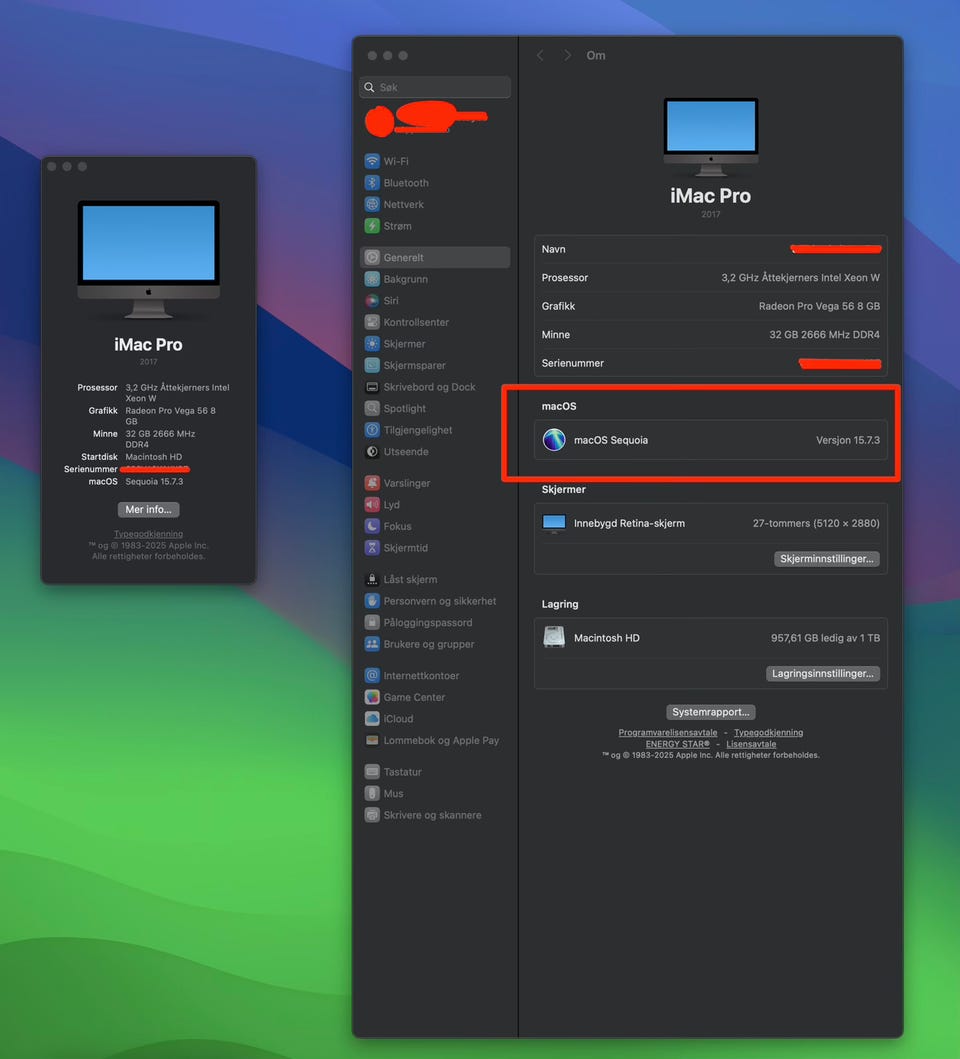Click the Skrivebord og Dock icon
This screenshot has width=960, height=1059.
pos(372,387)
